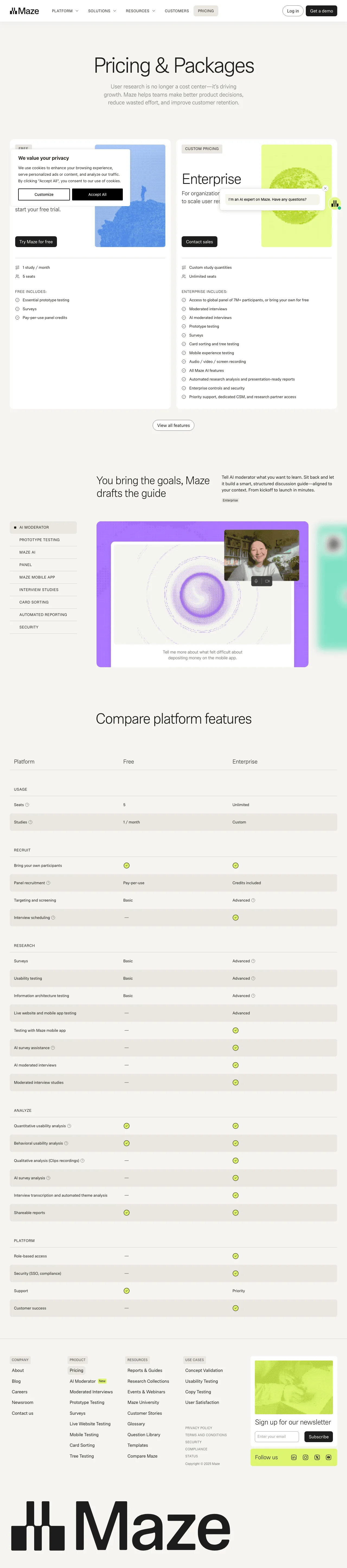Image resolution: width=347 pixels, height=1568 pixels.
Task: Expand the Solutions navigation dropdown
Action: (102, 11)
